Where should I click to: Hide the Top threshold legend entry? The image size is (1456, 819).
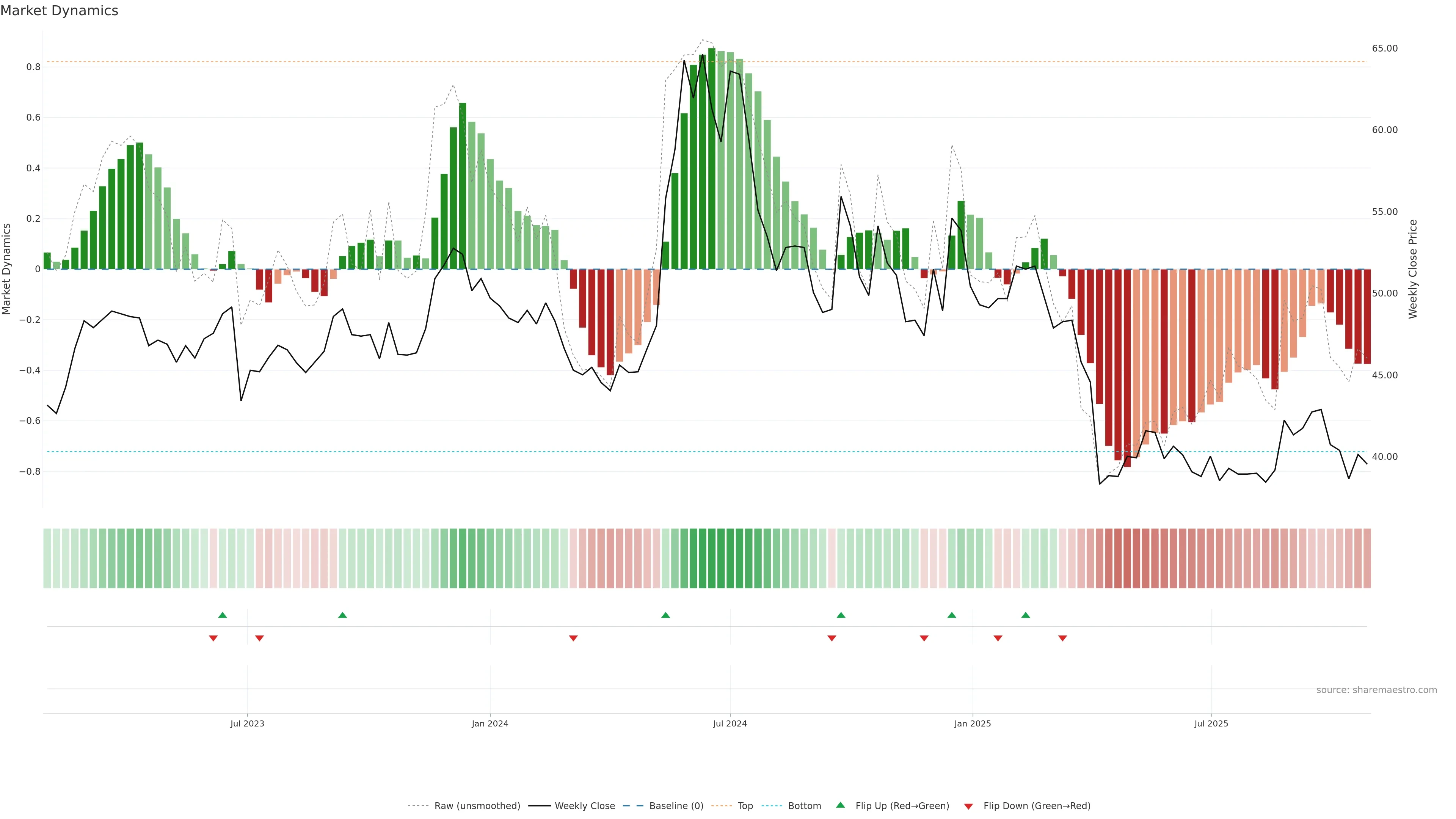(745, 805)
